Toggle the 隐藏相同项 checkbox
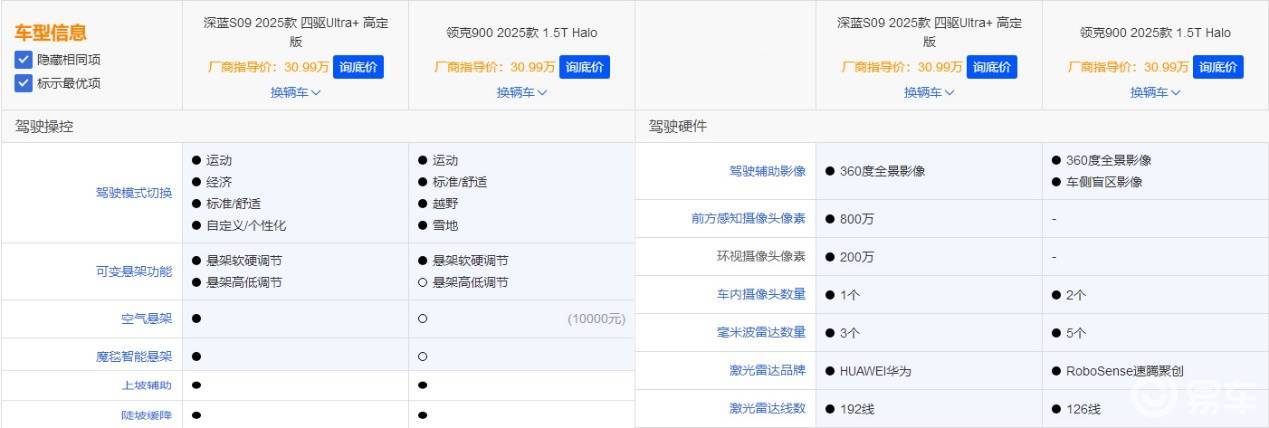1269x428 pixels. click(23, 60)
